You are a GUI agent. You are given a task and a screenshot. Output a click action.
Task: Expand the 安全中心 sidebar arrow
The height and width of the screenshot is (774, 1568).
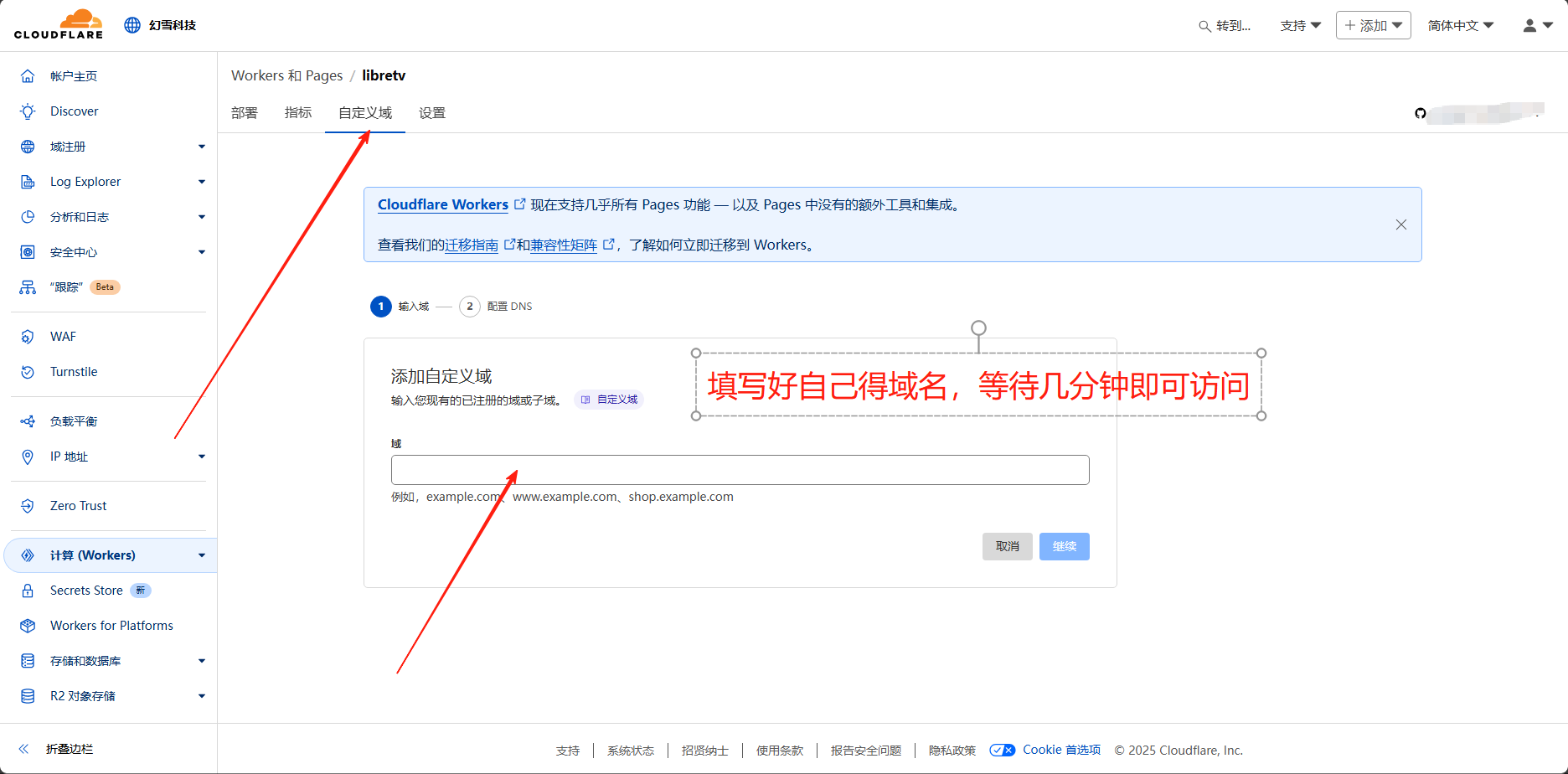(x=202, y=252)
